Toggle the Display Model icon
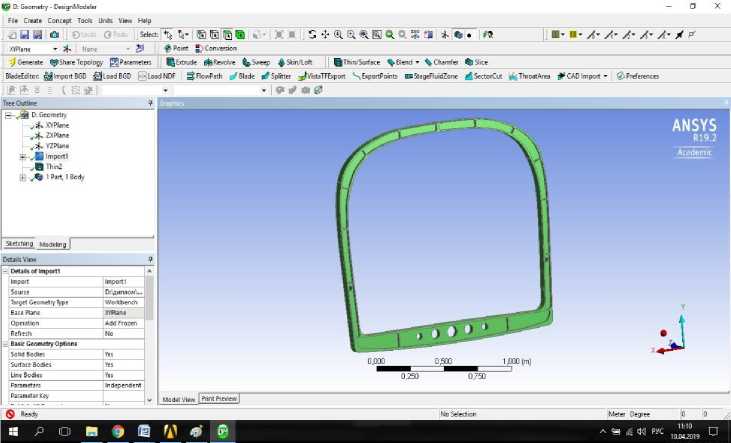731x443 pixels. tap(458, 35)
